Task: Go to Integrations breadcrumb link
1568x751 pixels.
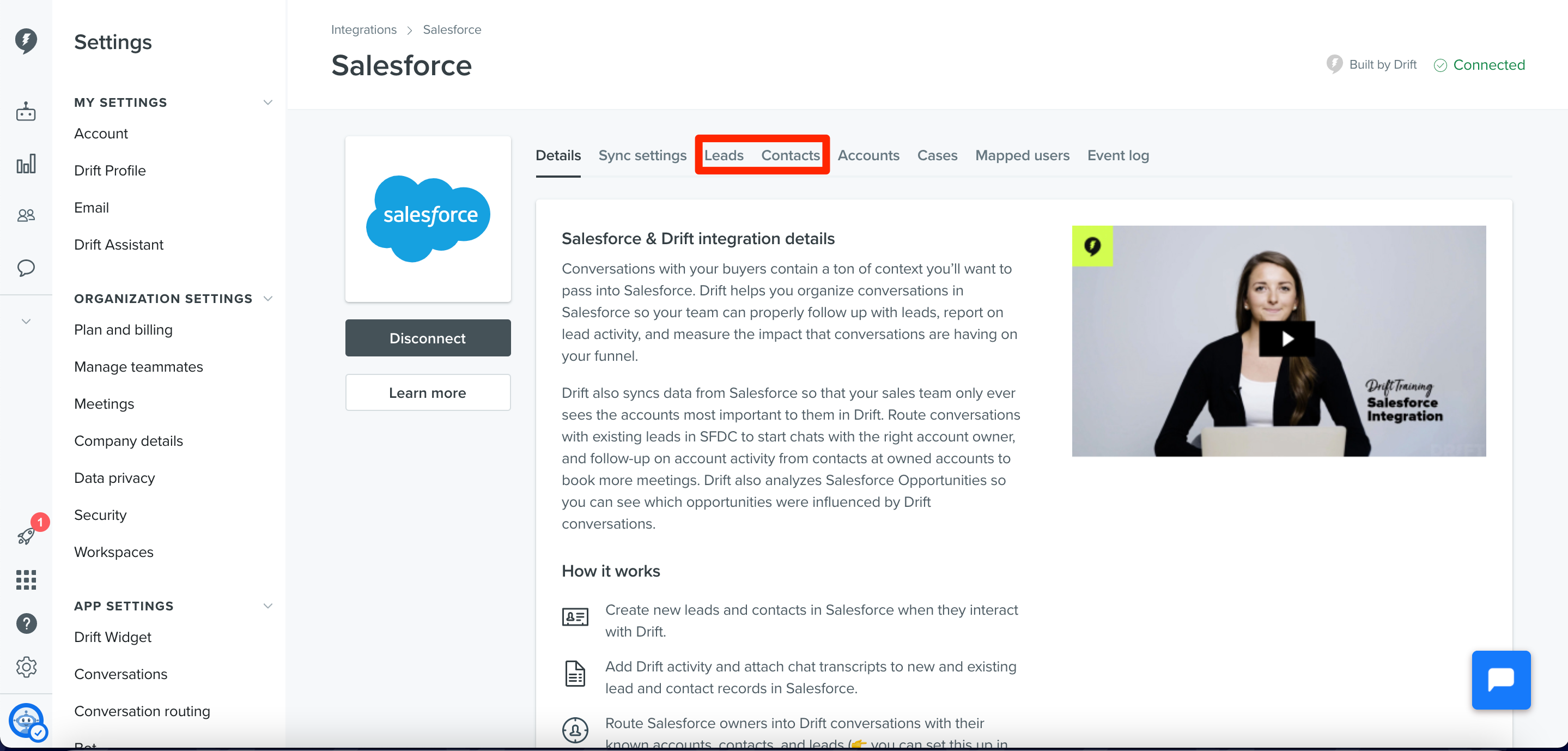Action: (363, 29)
